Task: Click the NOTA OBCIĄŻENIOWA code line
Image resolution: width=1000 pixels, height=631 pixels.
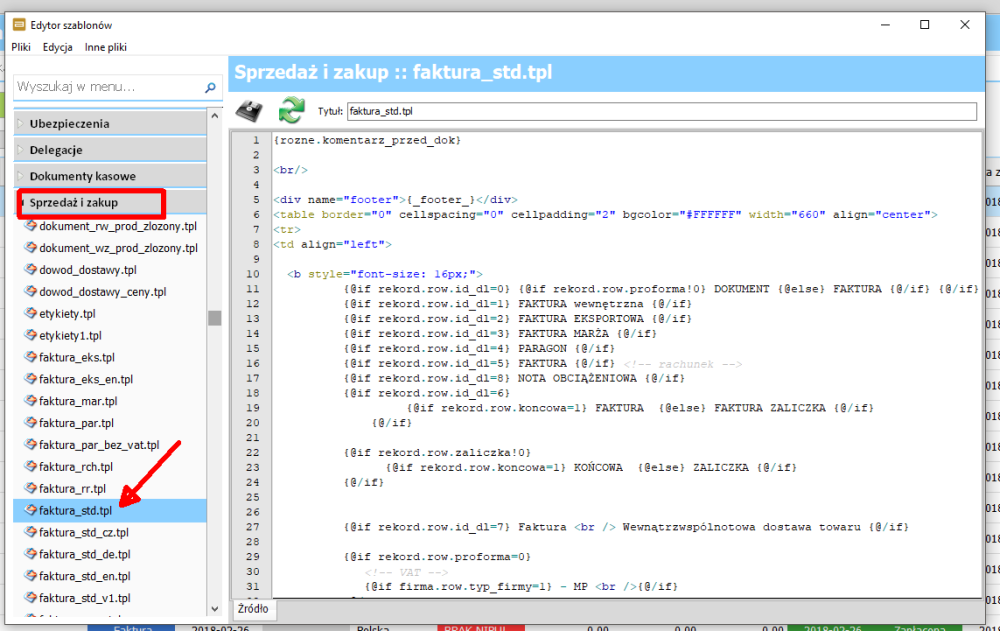Action: pyautogui.click(x=514, y=378)
